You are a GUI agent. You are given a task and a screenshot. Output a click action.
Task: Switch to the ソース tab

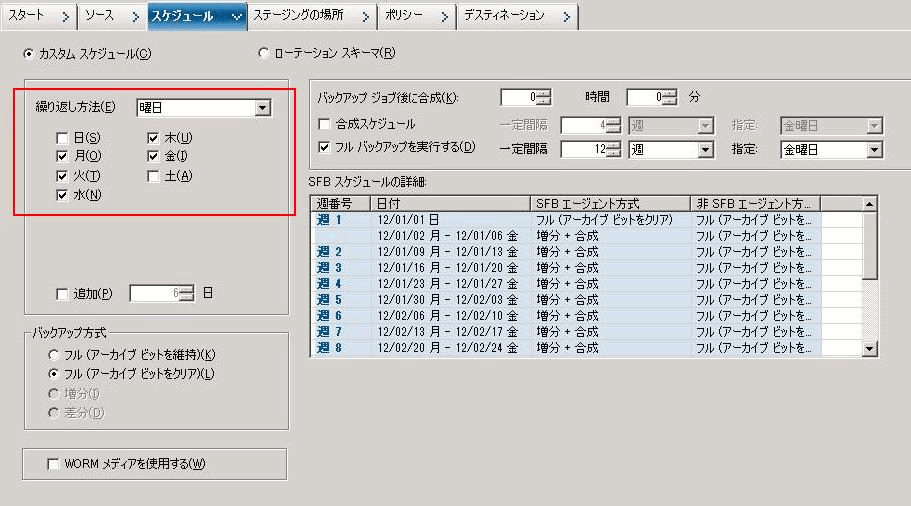click(x=111, y=16)
